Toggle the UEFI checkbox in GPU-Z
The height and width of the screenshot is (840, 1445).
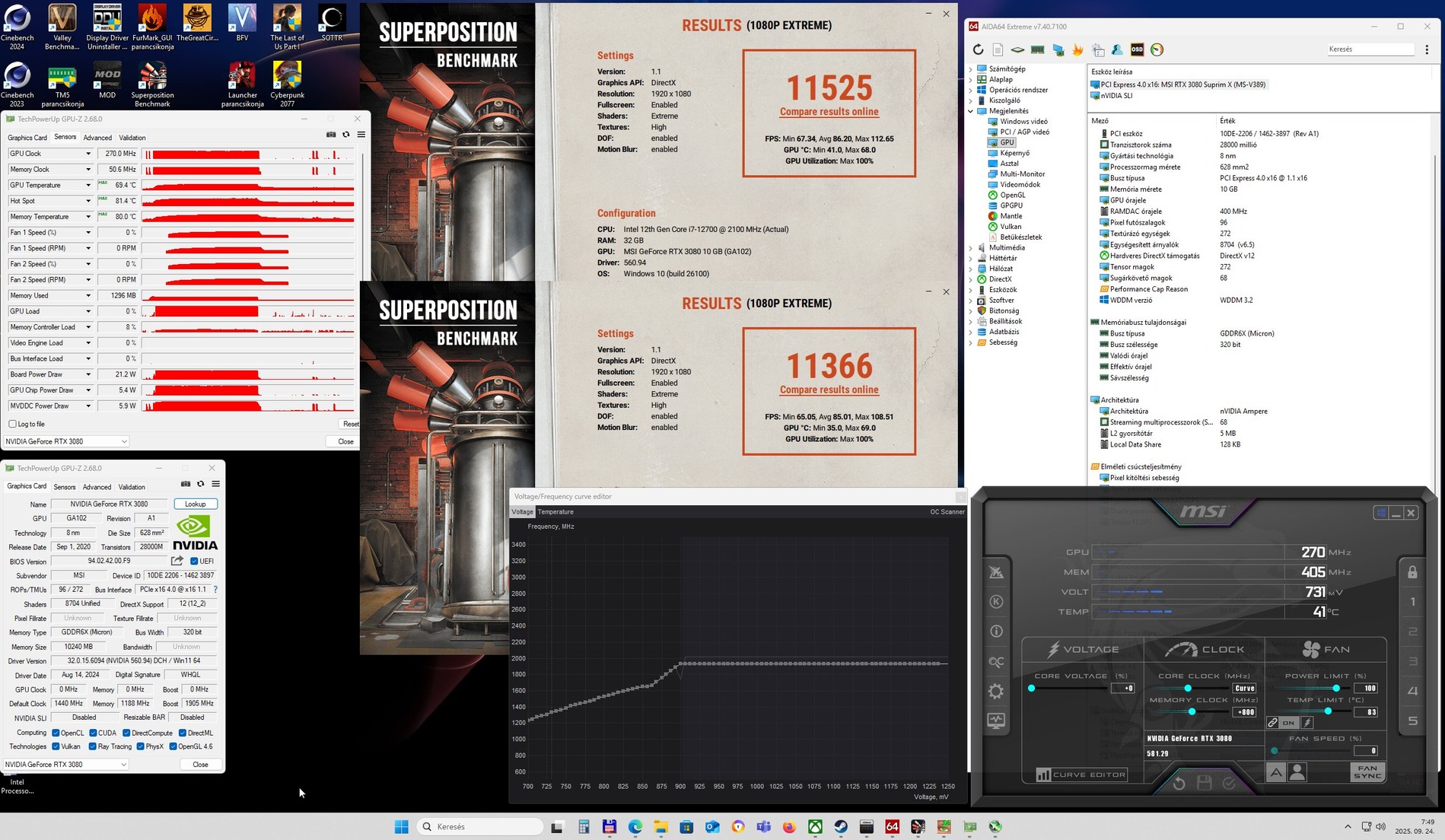tap(194, 562)
